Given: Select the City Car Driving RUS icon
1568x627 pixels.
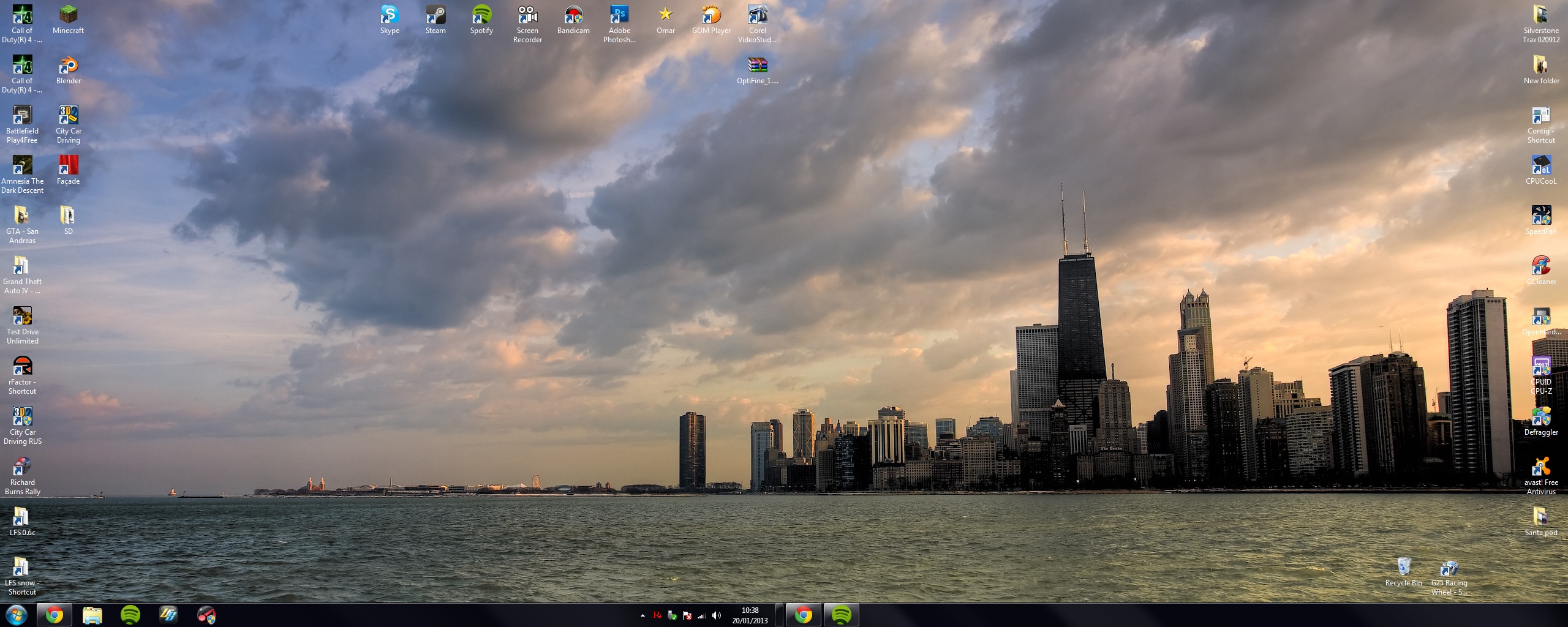Looking at the screenshot, I should (x=22, y=426).
